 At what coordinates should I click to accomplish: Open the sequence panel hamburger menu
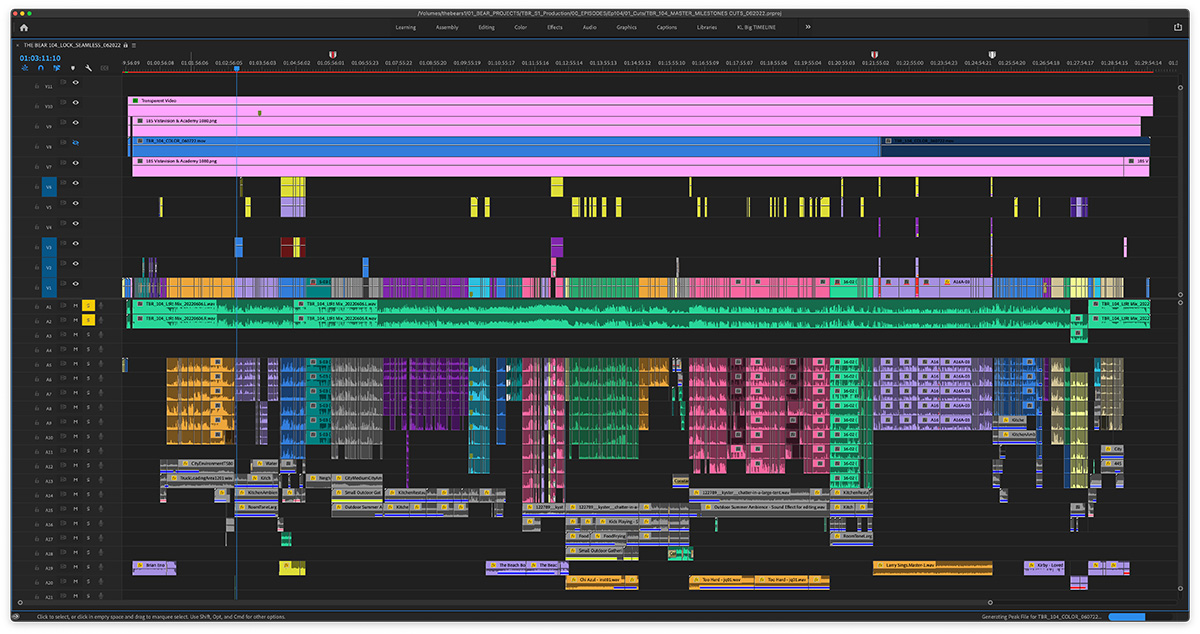134,46
